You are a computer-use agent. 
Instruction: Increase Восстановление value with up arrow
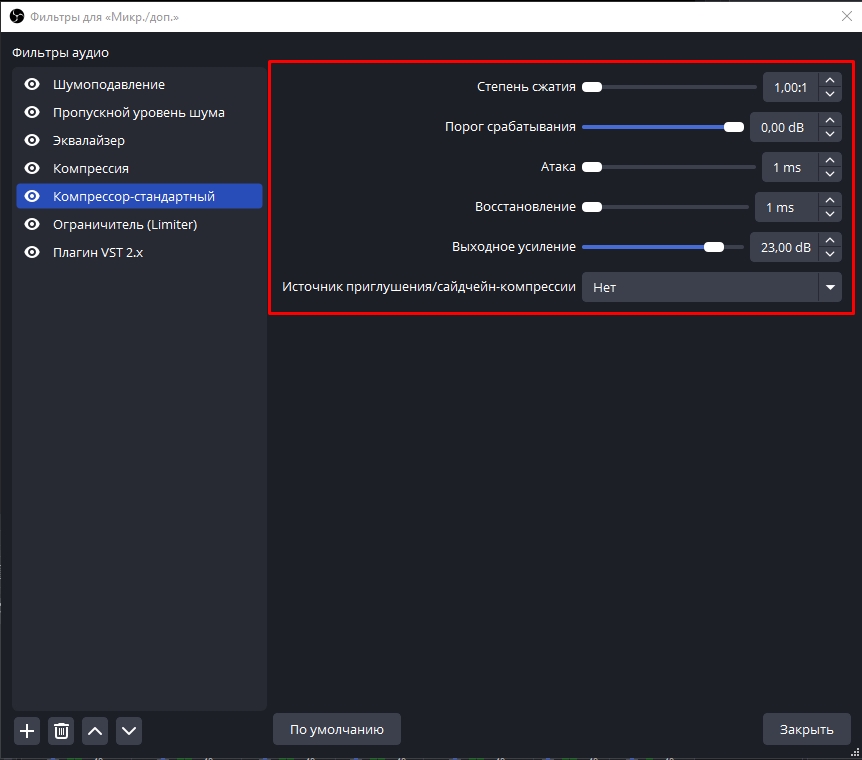click(x=830, y=200)
